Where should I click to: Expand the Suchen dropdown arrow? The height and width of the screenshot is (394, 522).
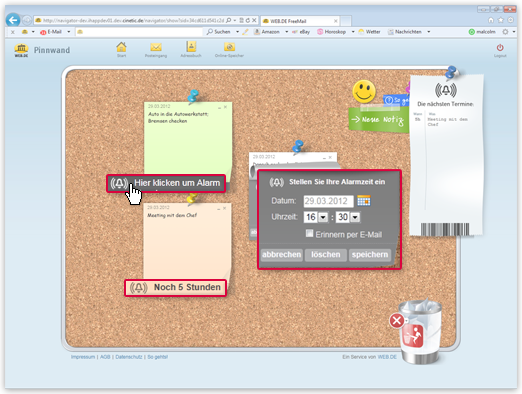237,32
